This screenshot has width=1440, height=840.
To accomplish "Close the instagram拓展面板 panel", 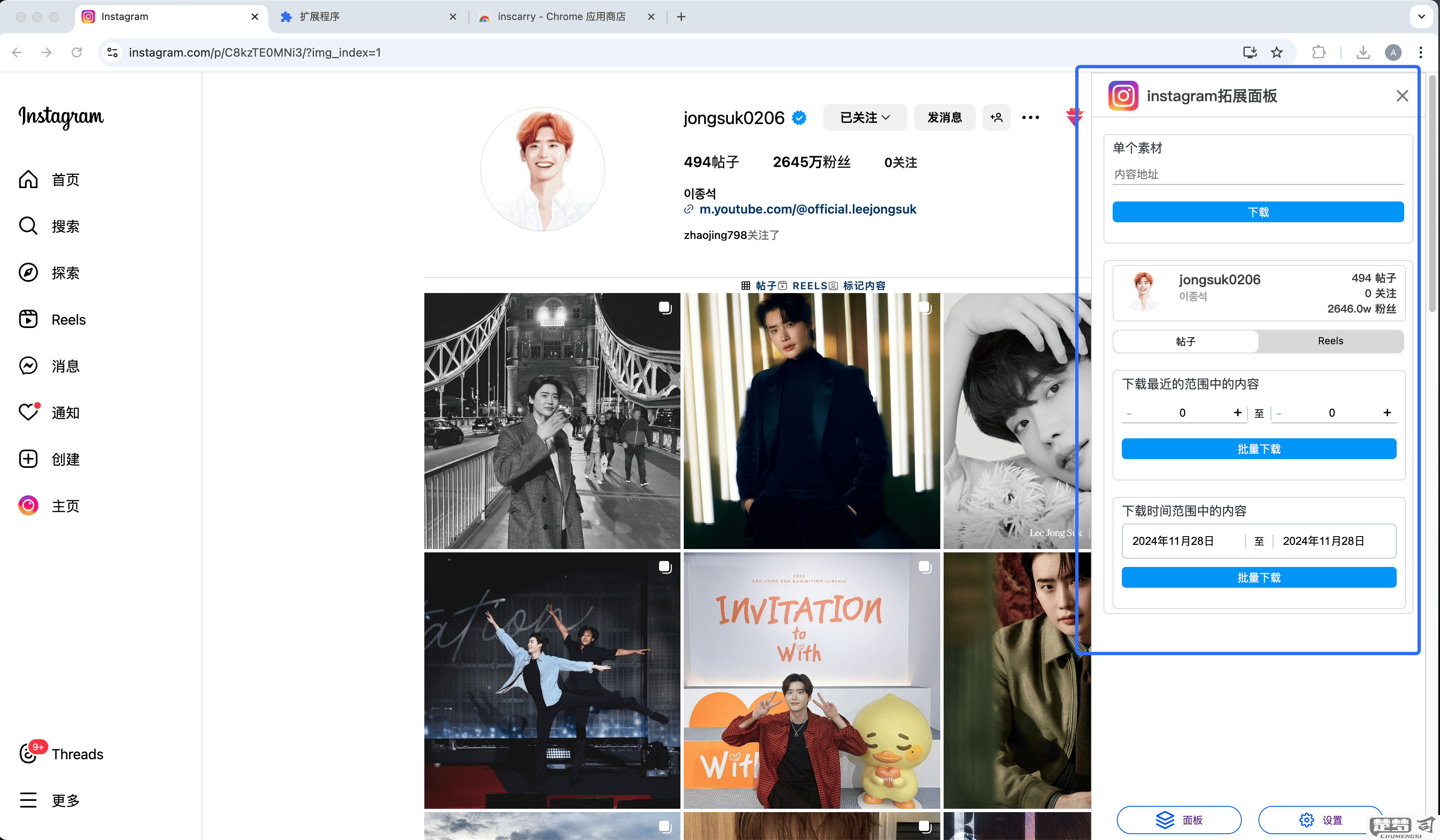I will pos(1402,96).
